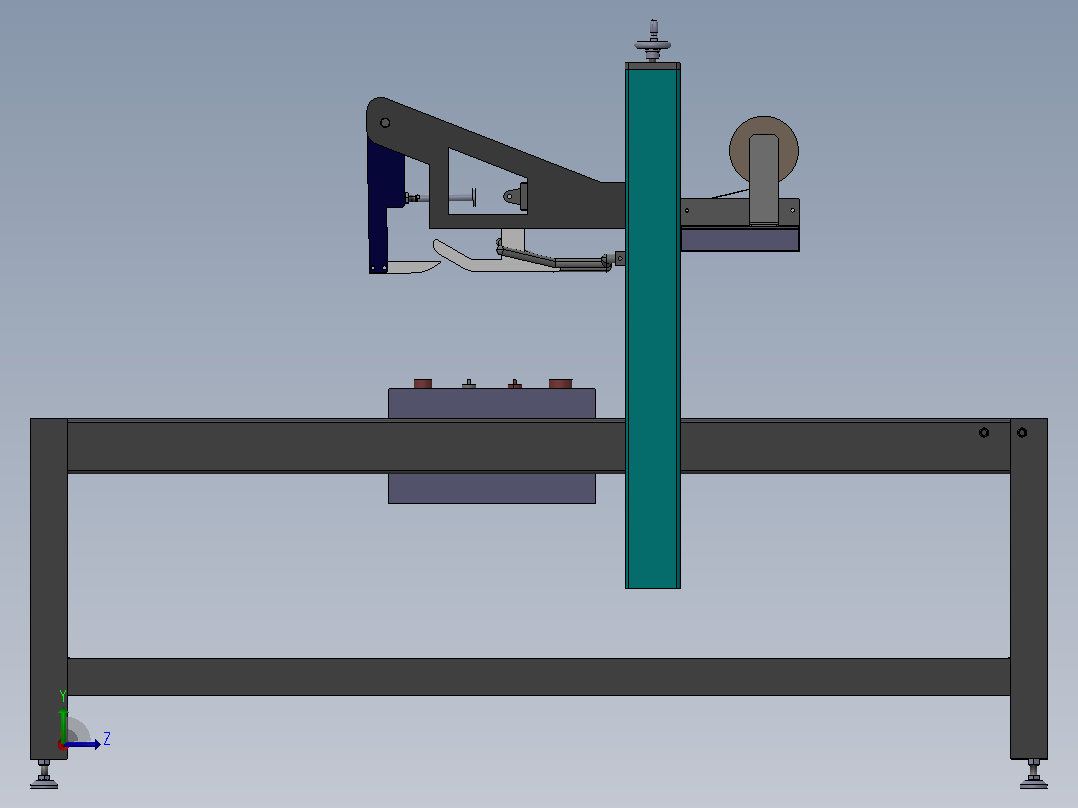
Task: Pick the hex bolt on the right frame leg
Action: click(x=1022, y=433)
